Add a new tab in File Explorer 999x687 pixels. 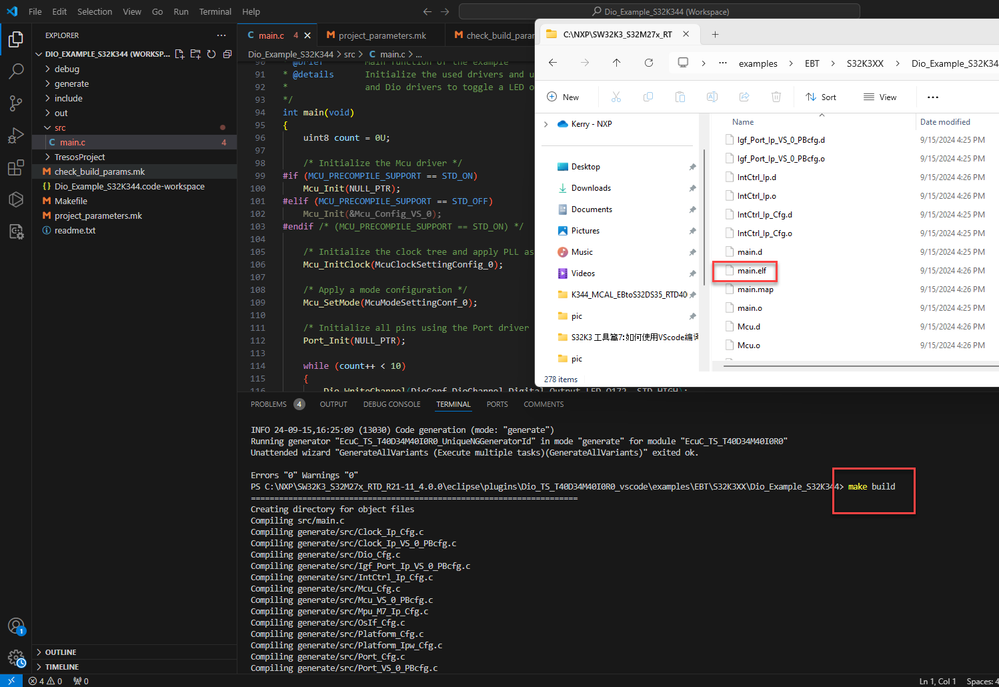[x=715, y=34]
